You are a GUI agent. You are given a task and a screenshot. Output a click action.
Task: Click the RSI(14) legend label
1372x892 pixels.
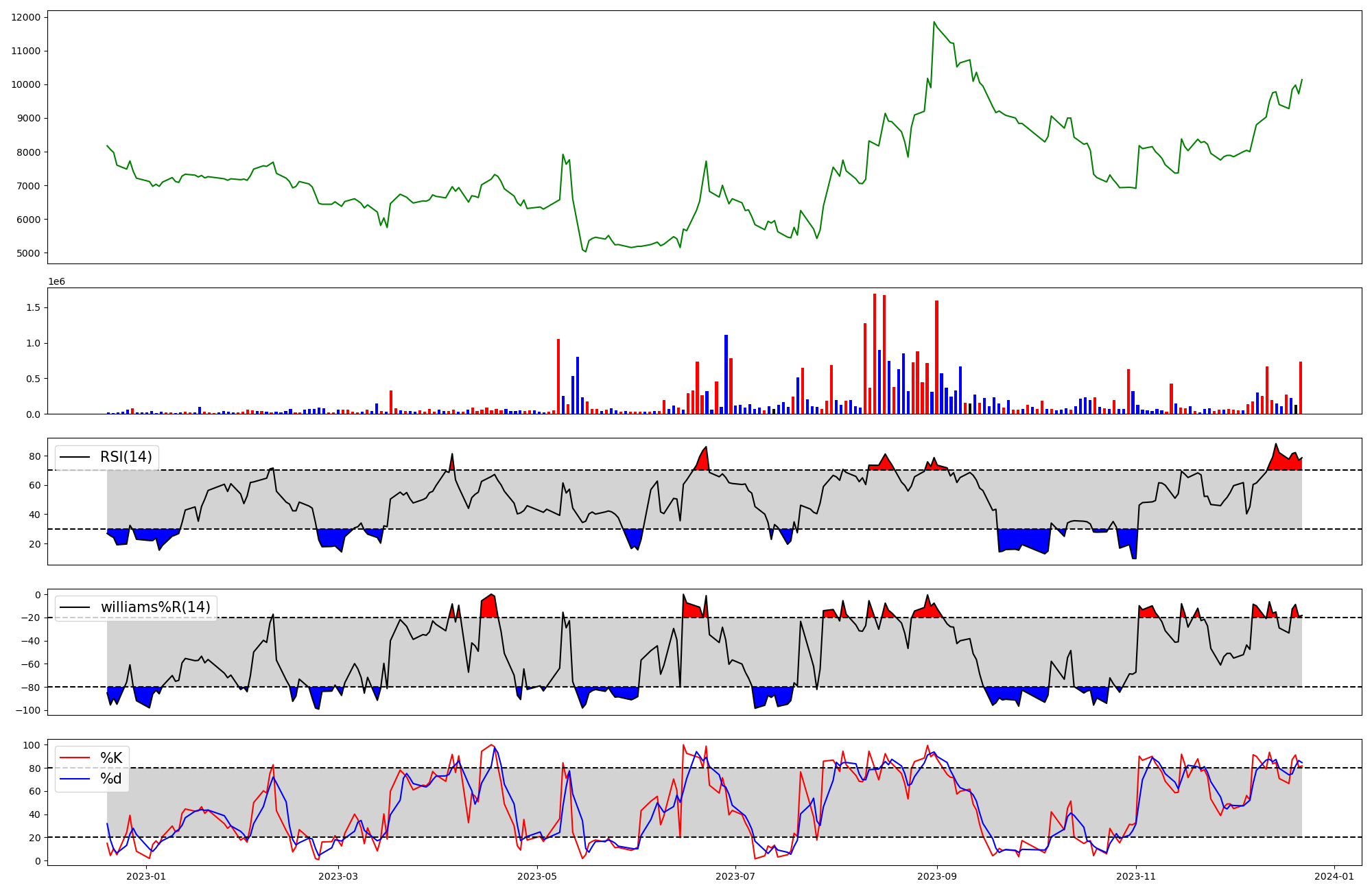(126, 457)
